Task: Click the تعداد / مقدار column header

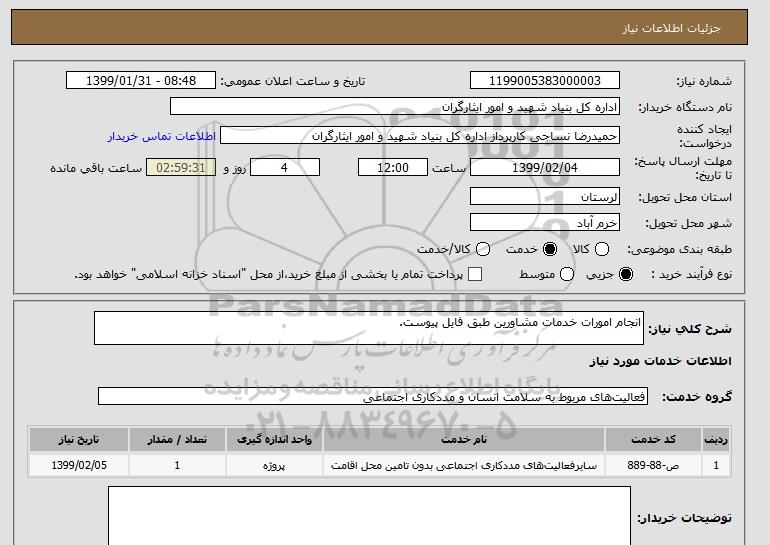Action: (x=177, y=439)
